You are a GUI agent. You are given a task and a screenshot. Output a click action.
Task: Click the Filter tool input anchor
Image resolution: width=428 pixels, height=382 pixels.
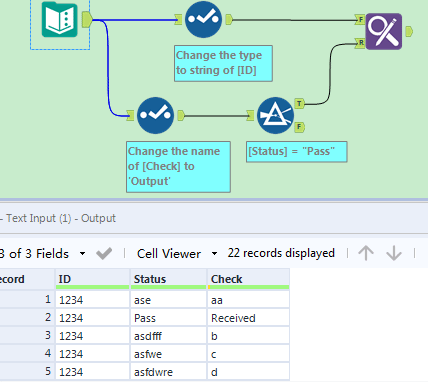point(250,115)
